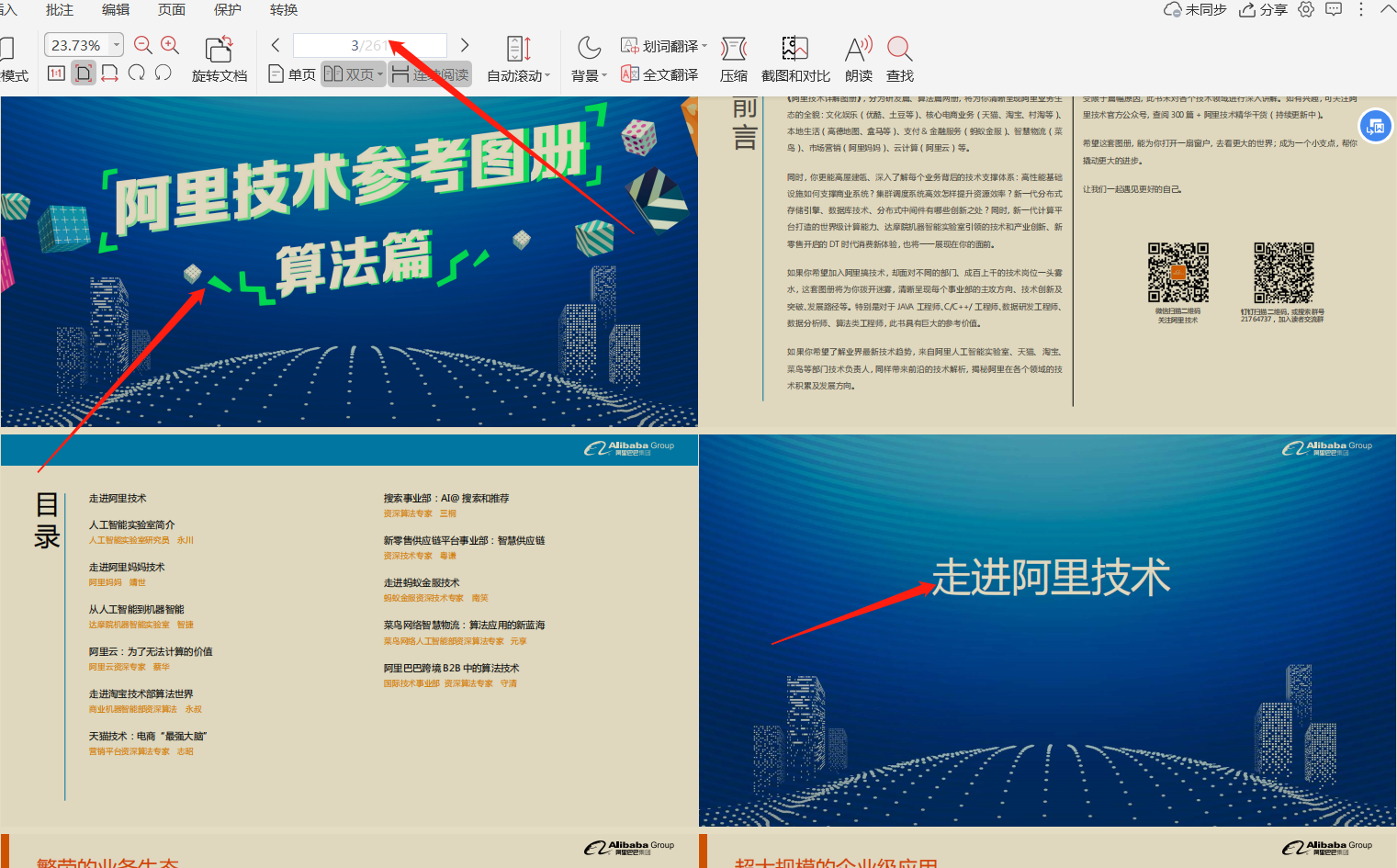Open the 转换 (Convert) menu tab

[284, 9]
